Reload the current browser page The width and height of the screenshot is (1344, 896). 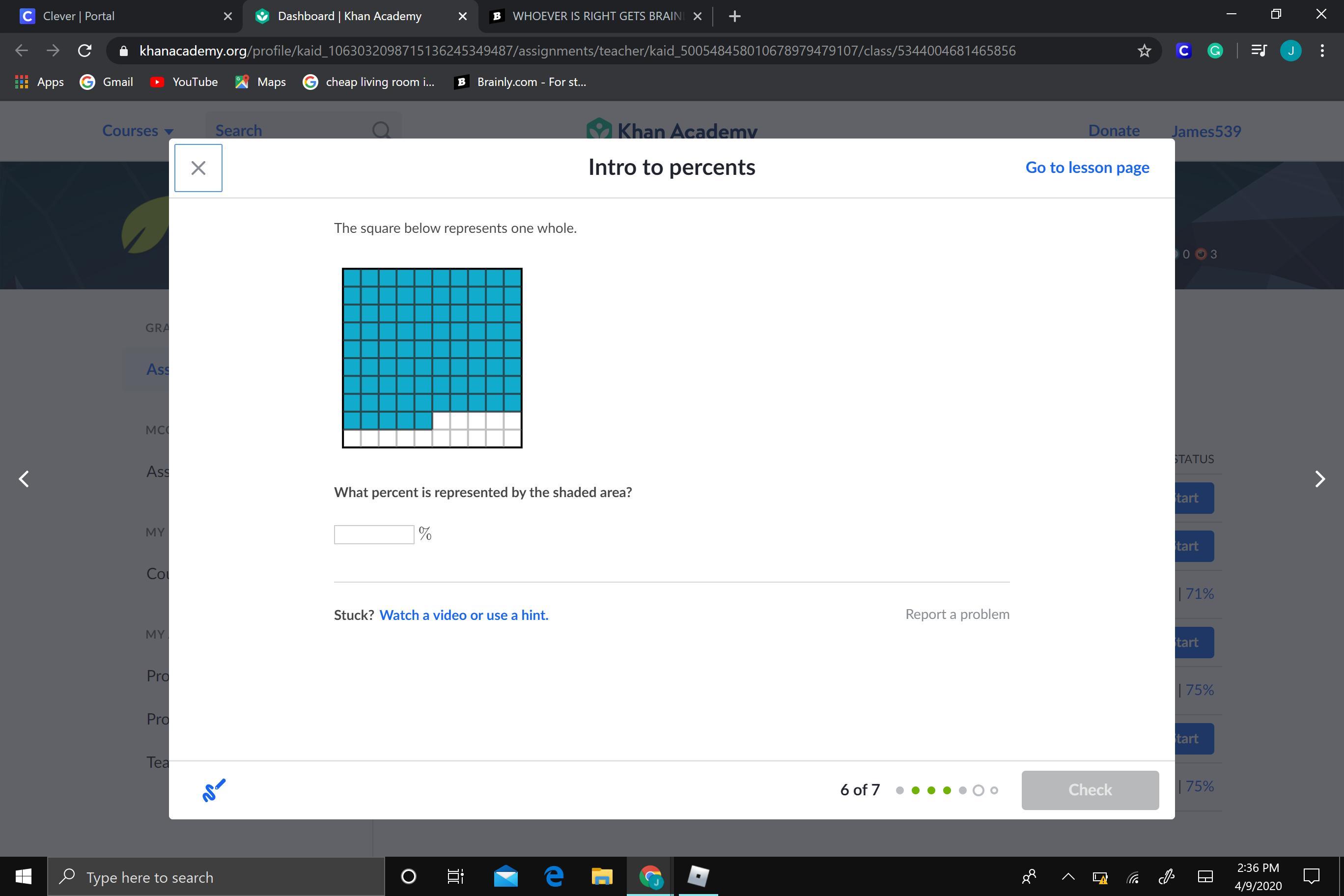point(84,51)
